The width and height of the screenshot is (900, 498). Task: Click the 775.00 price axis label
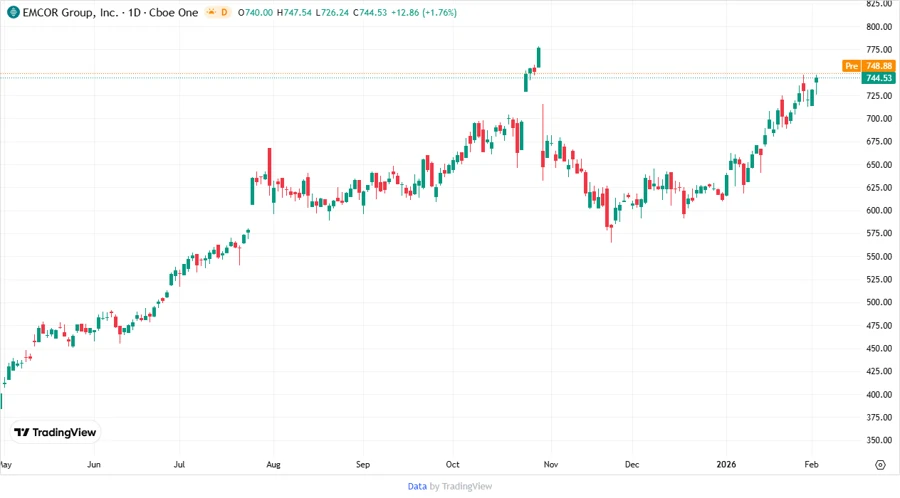(x=879, y=50)
